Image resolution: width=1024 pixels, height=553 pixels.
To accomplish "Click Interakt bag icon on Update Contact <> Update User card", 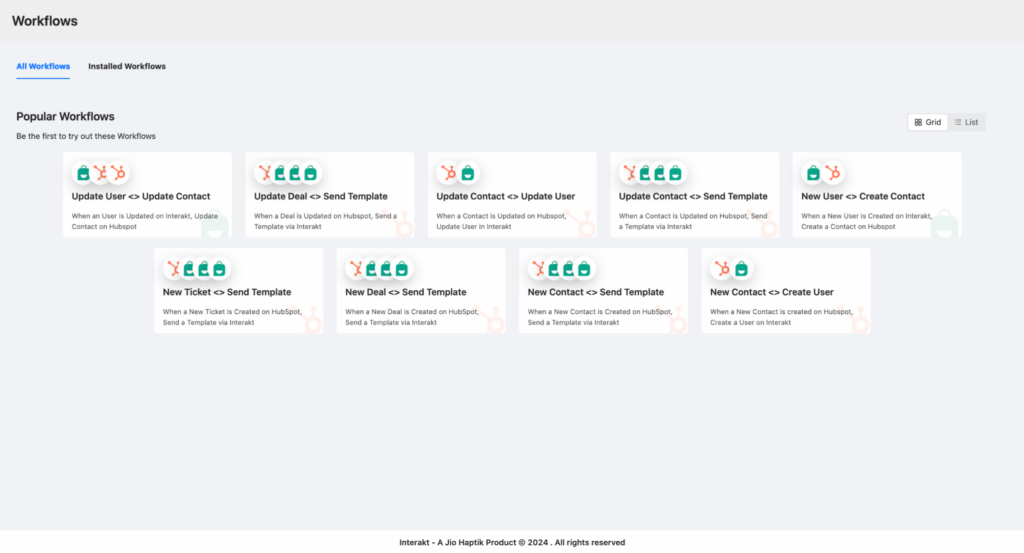I will pos(468,173).
